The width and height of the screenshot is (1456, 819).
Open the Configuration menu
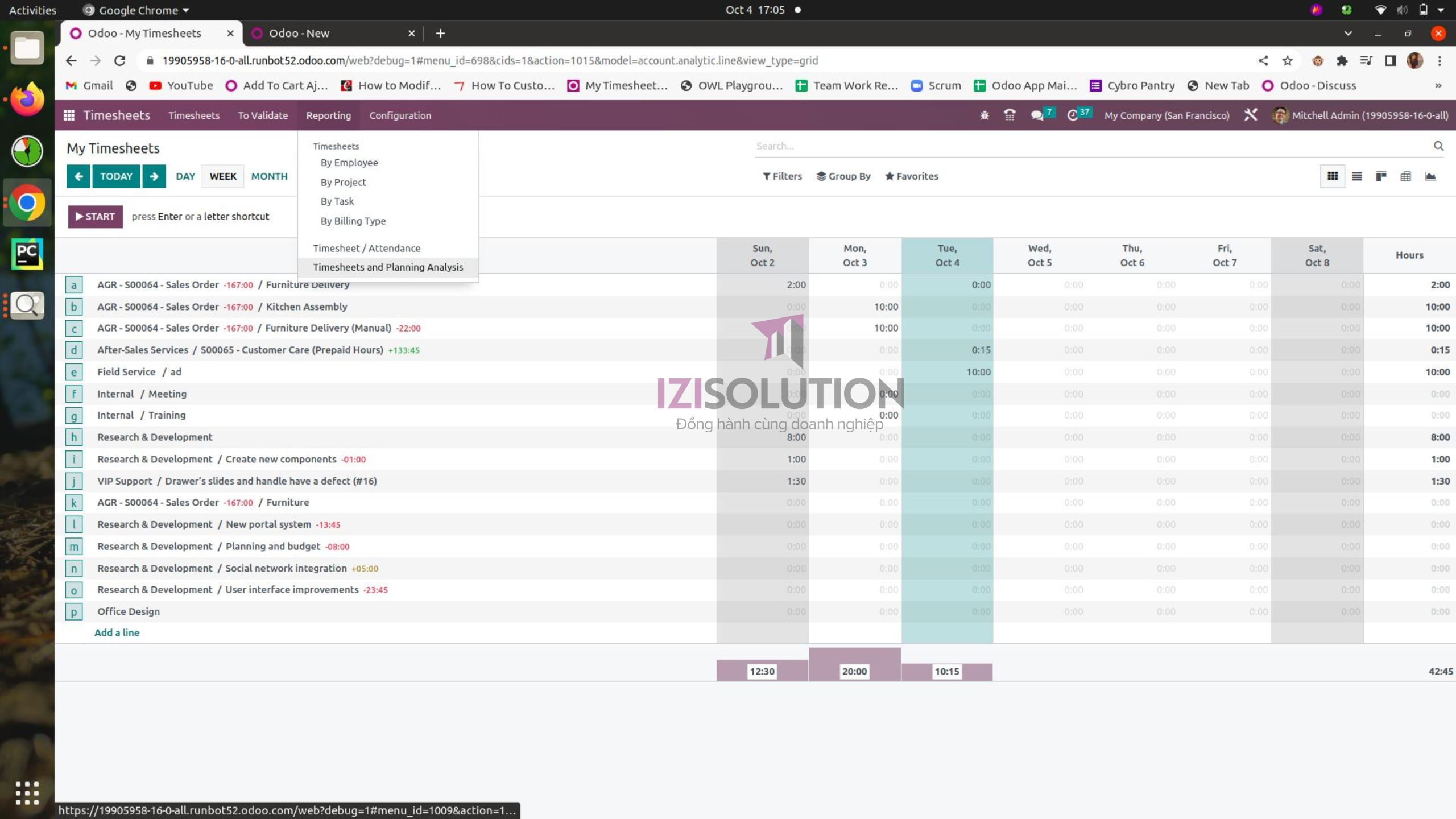click(400, 115)
